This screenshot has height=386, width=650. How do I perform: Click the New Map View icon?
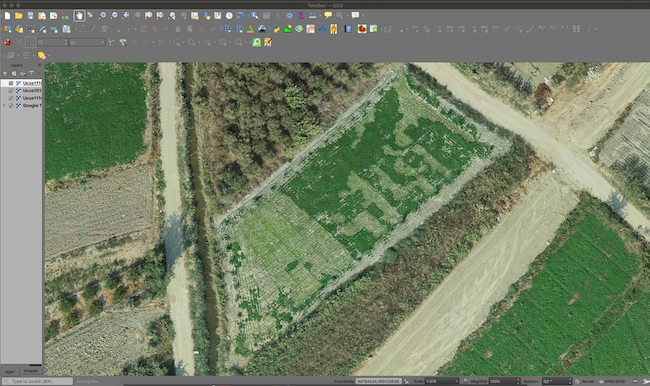[195, 16]
